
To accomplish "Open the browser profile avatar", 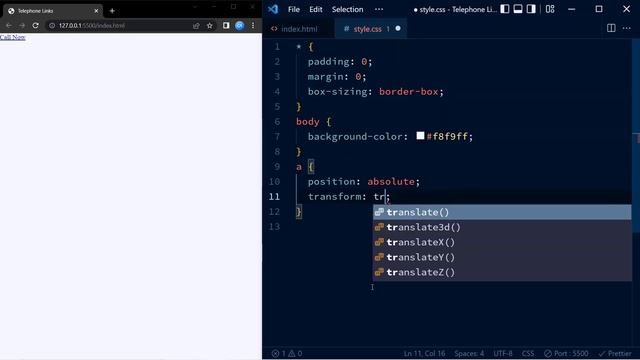I will pos(240,25).
